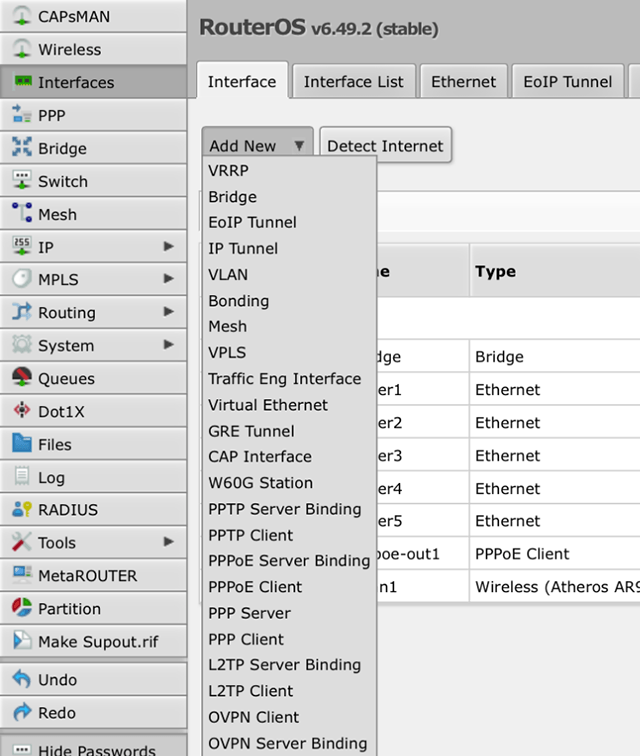Image resolution: width=640 pixels, height=756 pixels.
Task: Click the Files folder icon
Action: pyautogui.click(x=22, y=443)
